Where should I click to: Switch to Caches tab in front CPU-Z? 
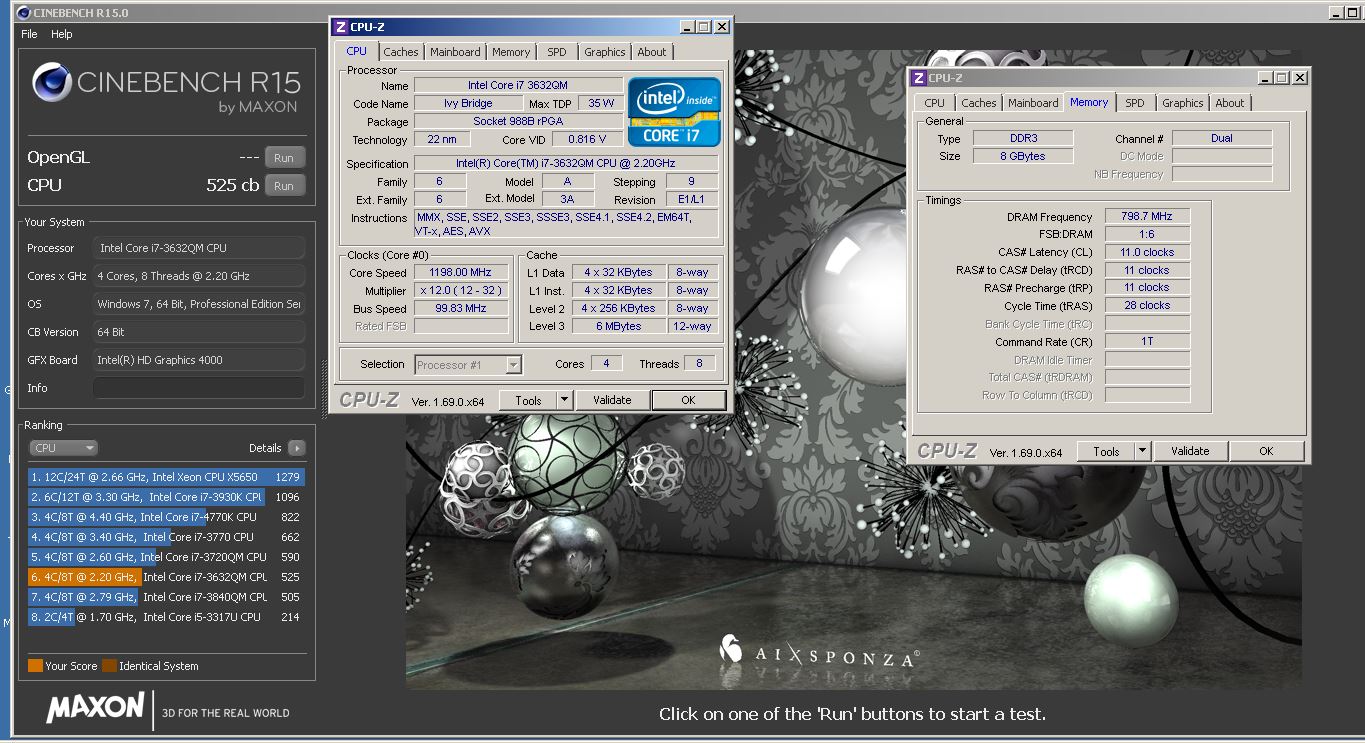pyautogui.click(x=401, y=52)
